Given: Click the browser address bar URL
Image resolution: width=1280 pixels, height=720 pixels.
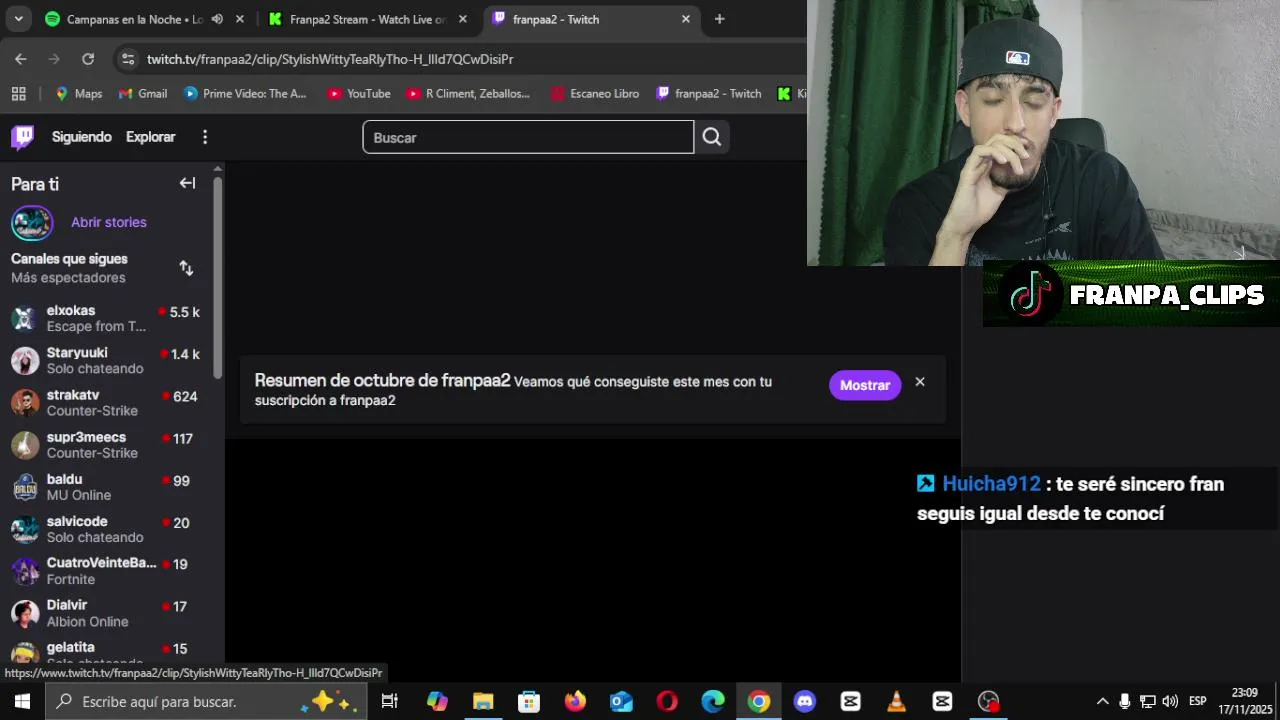Looking at the screenshot, I should click(330, 59).
